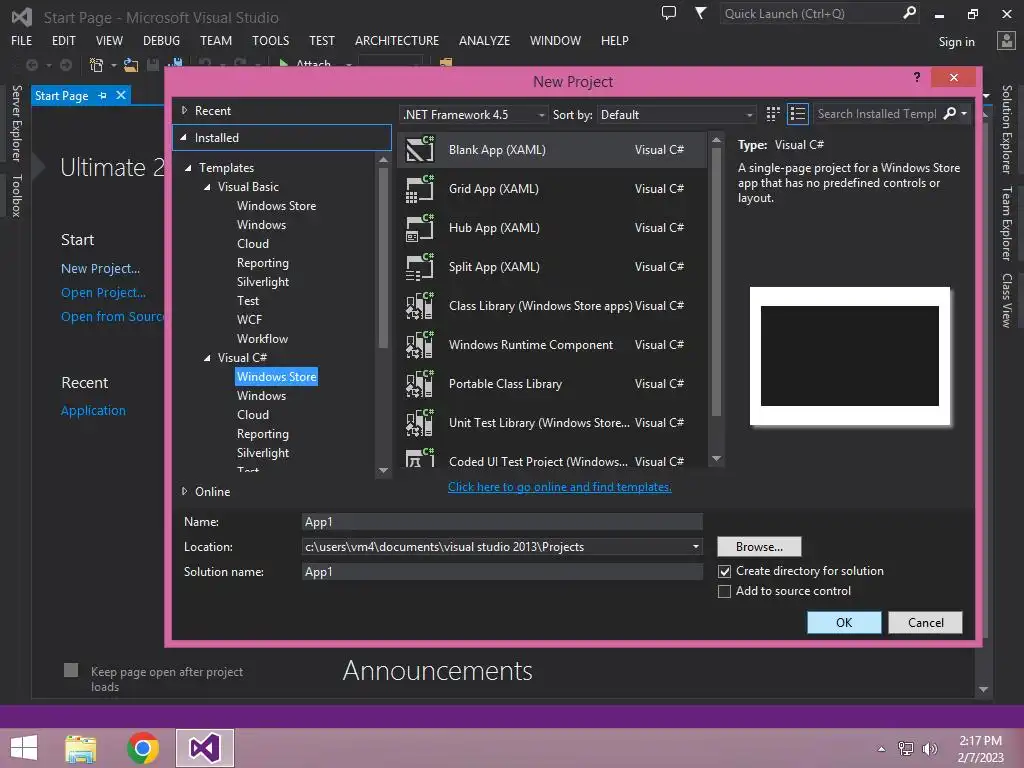
Task: Expand the Online section
Action: [184, 491]
